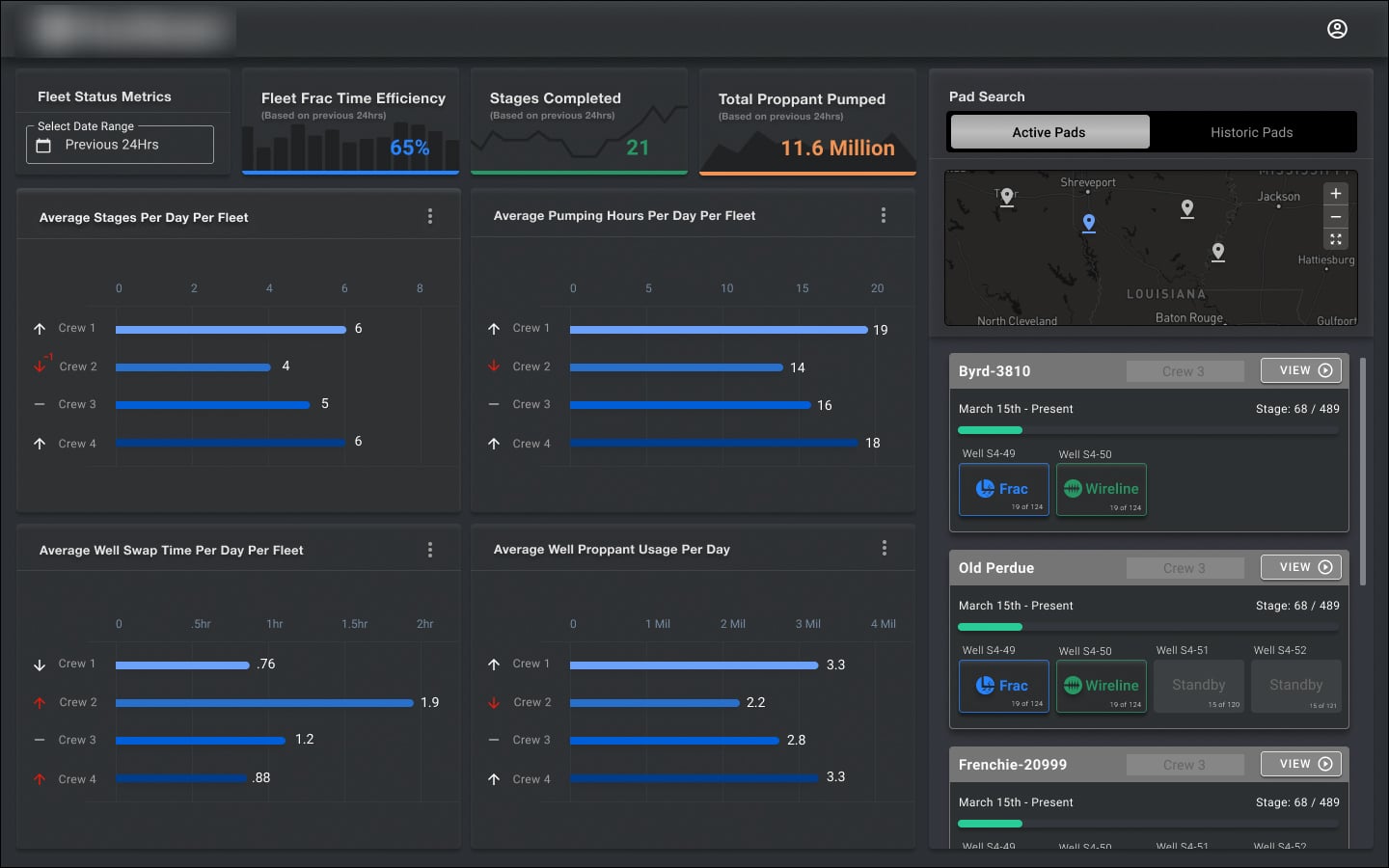The width and height of the screenshot is (1389, 868).
Task: Click 'March 15th - Present' on Old Perdue card
Action: pyautogui.click(x=1016, y=606)
